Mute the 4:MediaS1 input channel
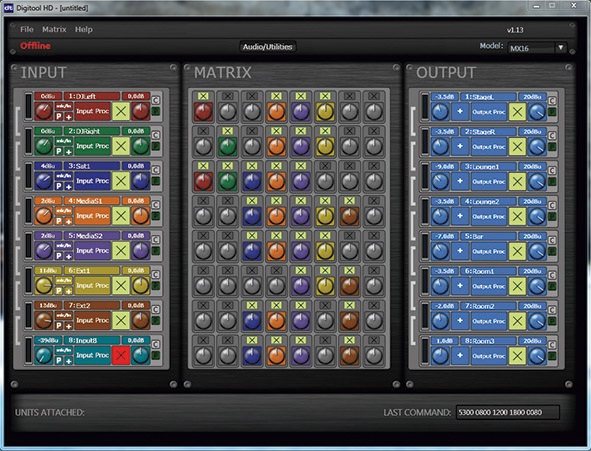The width and height of the screenshot is (591, 451). coord(121,216)
